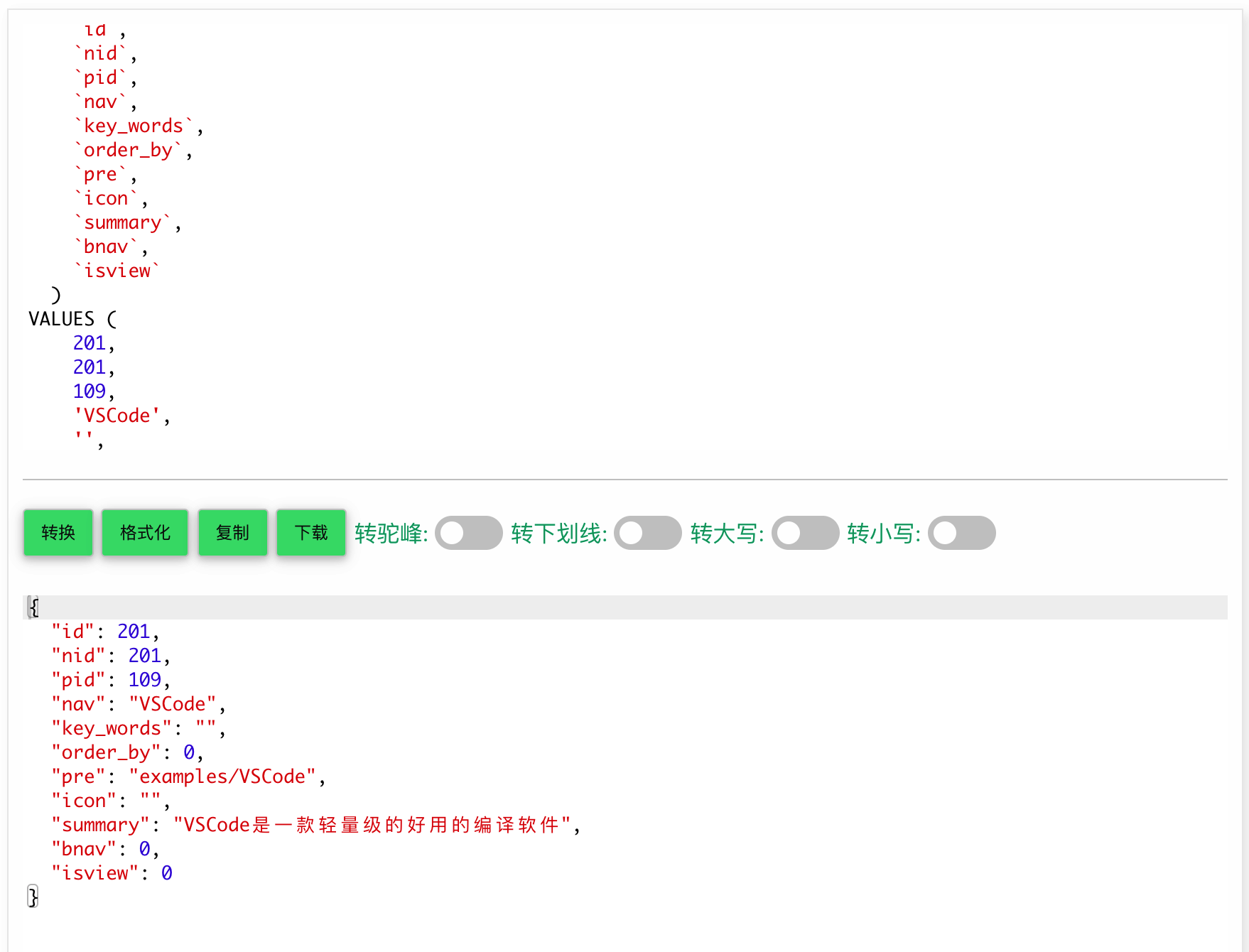Switch on the 转大写 uppercase toggle

[x=806, y=533]
